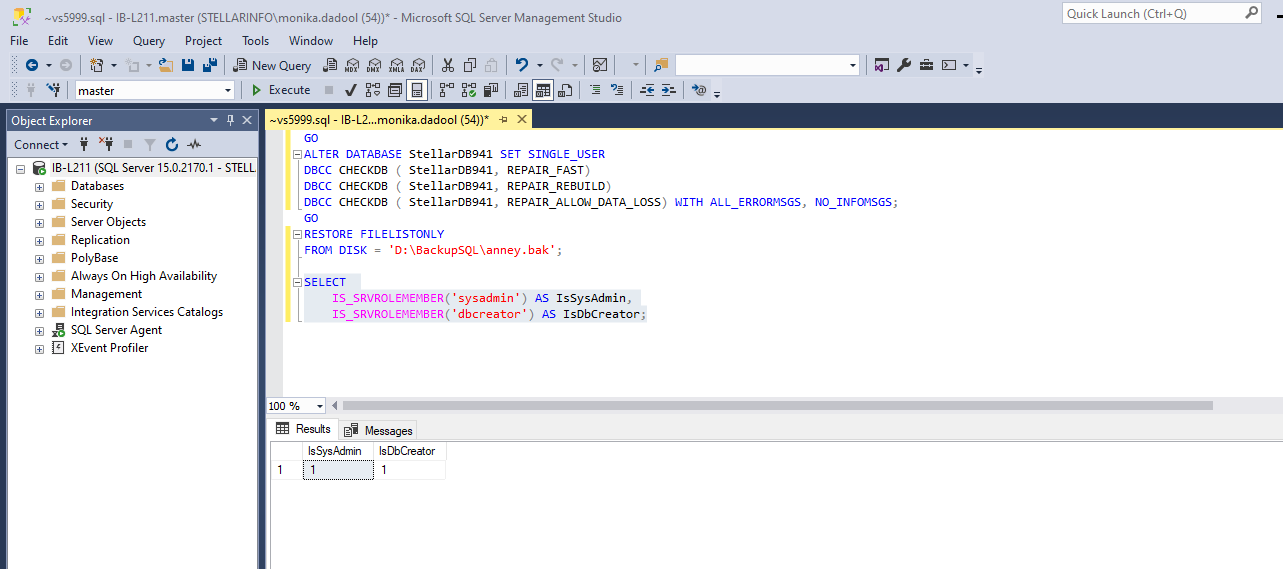Click the Decrease Indent icon
This screenshot has width=1283, height=569.
point(647,90)
